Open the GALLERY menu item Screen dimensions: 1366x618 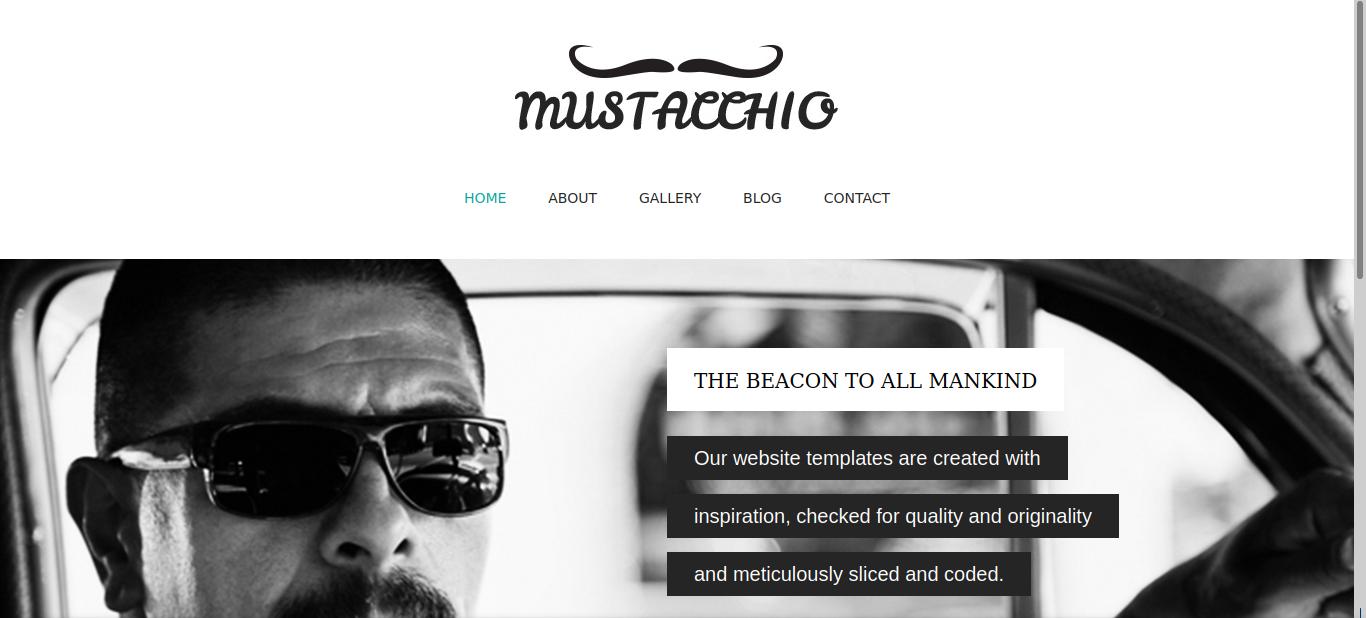670,198
